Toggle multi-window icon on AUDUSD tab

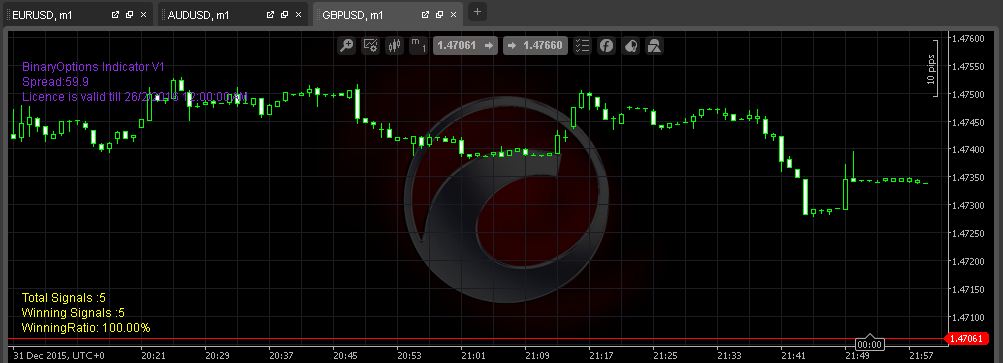click(x=285, y=15)
